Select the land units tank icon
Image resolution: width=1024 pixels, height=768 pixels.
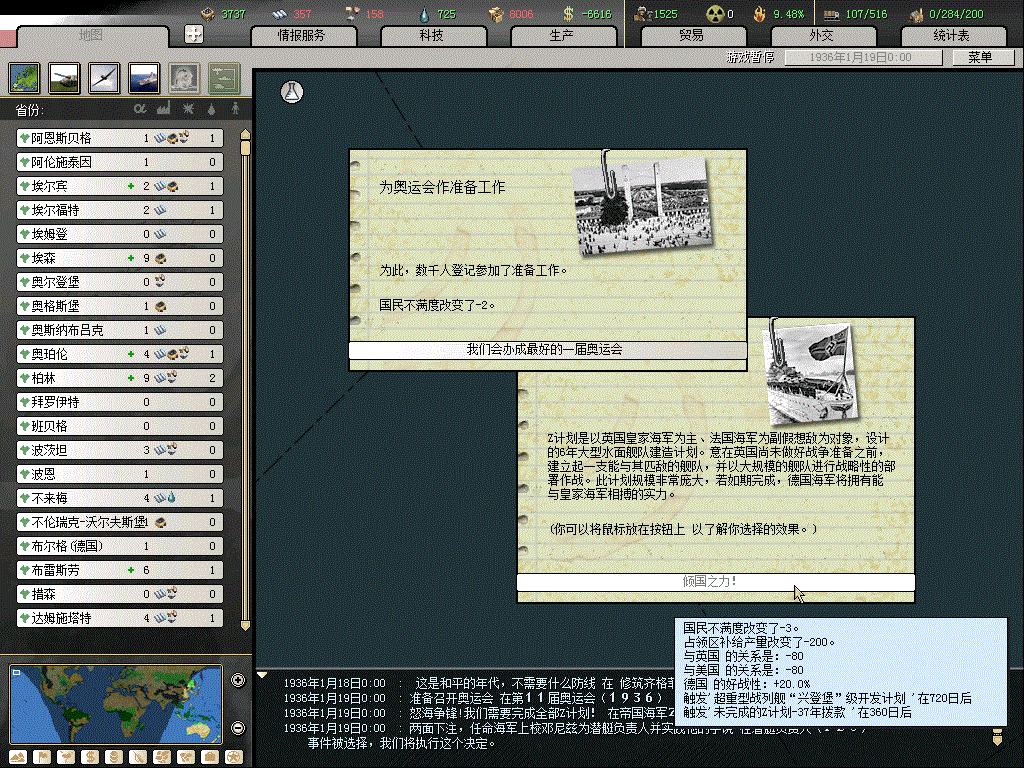(x=65, y=76)
